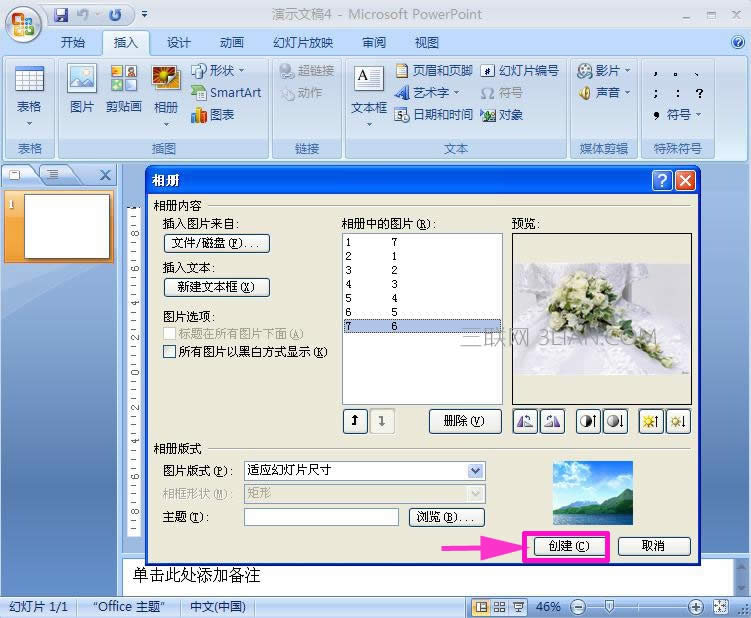751x618 pixels.
Task: Switch to slide sorter view in status bar
Action: pos(500,607)
